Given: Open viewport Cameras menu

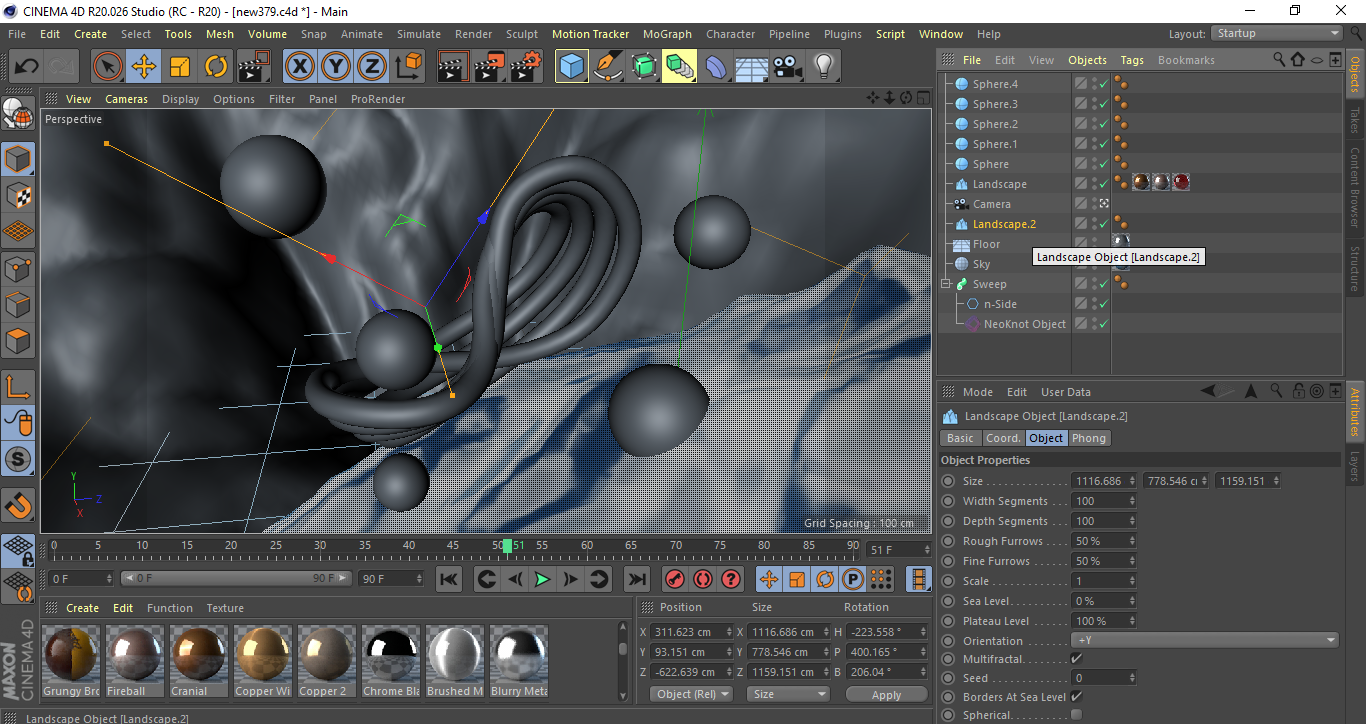Looking at the screenshot, I should (126, 99).
